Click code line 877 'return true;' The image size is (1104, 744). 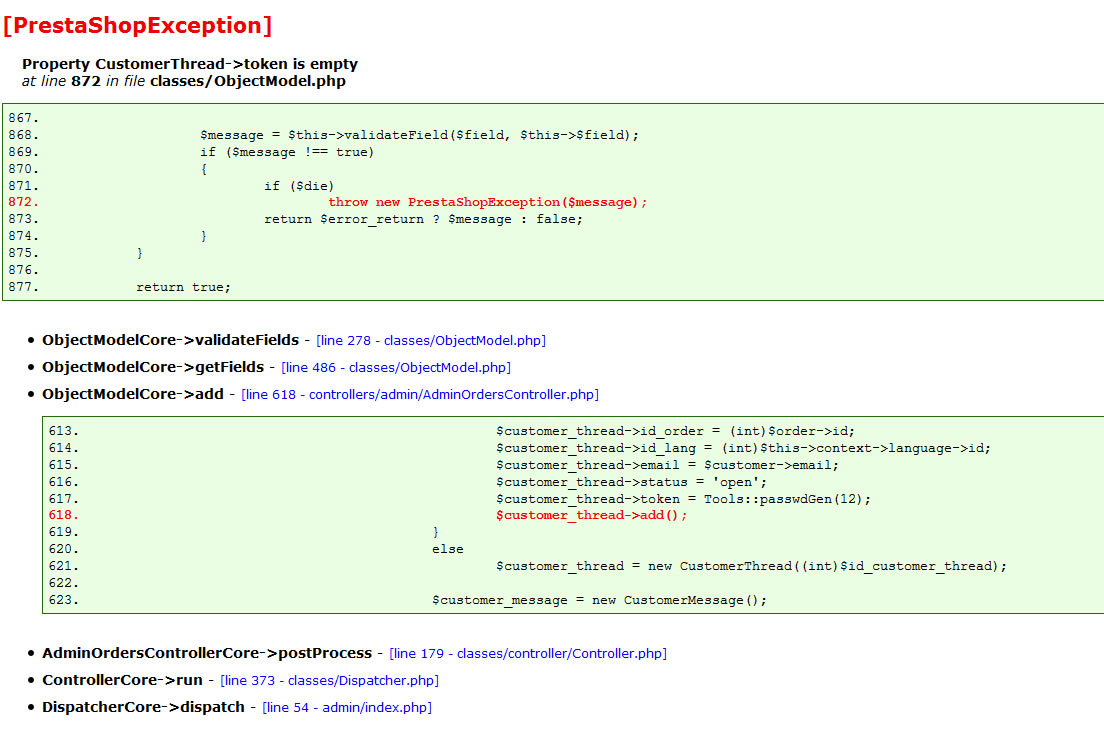tap(184, 287)
